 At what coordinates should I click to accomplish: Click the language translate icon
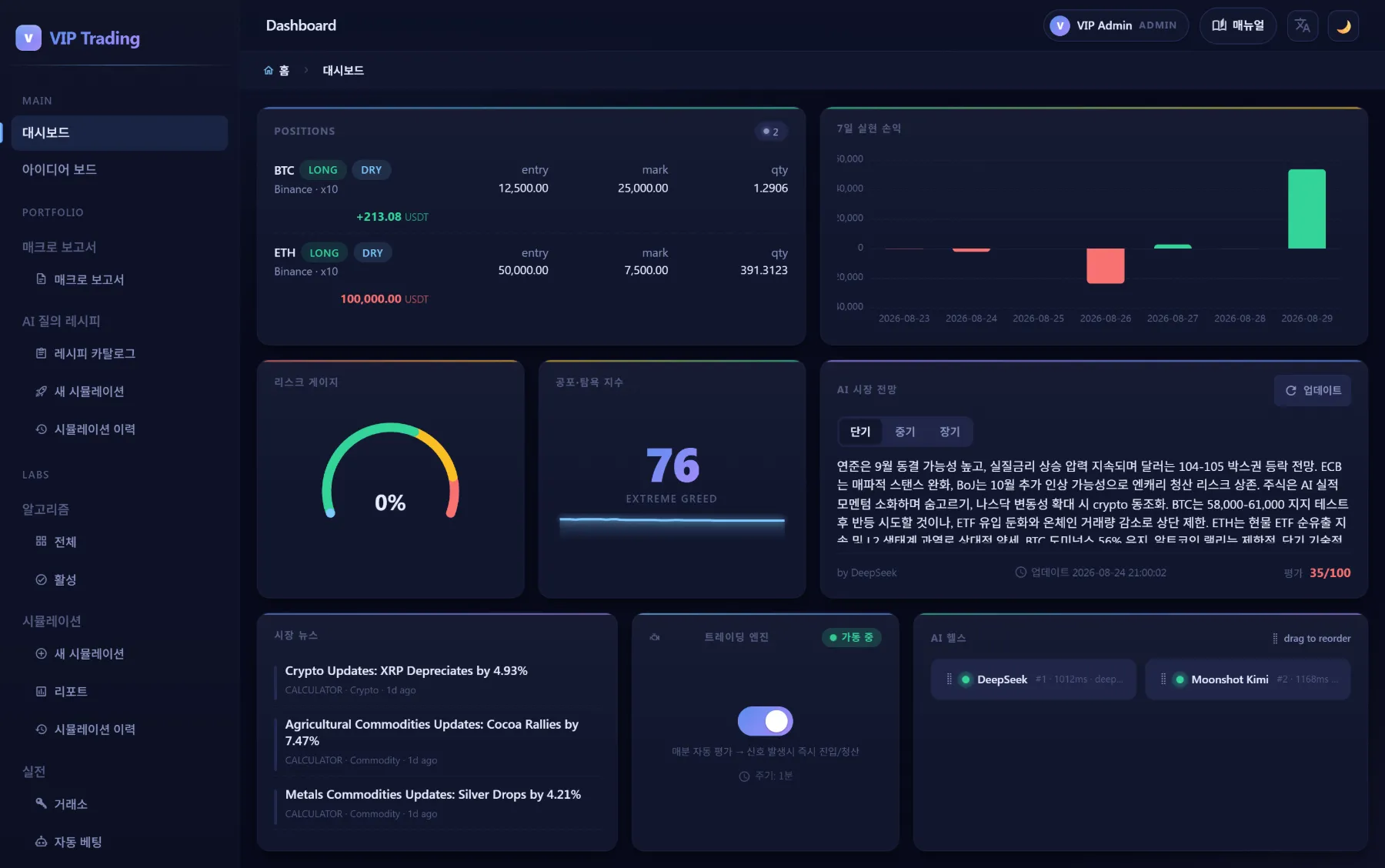[x=1303, y=25]
